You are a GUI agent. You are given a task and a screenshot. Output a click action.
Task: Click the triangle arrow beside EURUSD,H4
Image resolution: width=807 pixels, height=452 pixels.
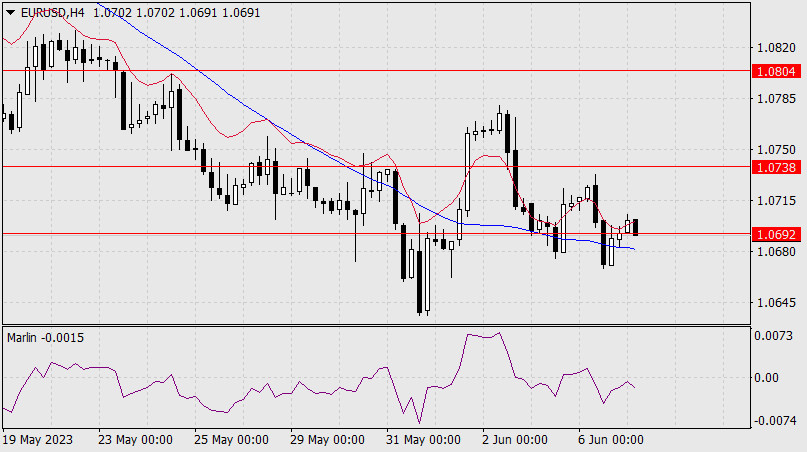[x=10, y=12]
